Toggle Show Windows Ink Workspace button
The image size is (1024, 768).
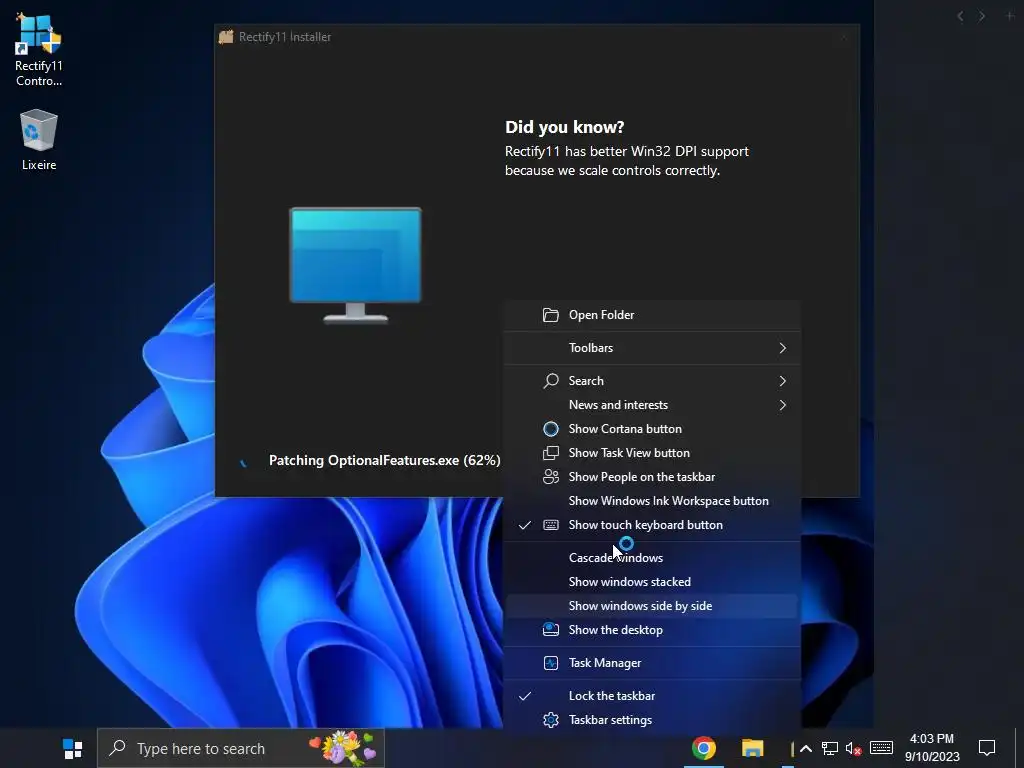click(652, 501)
